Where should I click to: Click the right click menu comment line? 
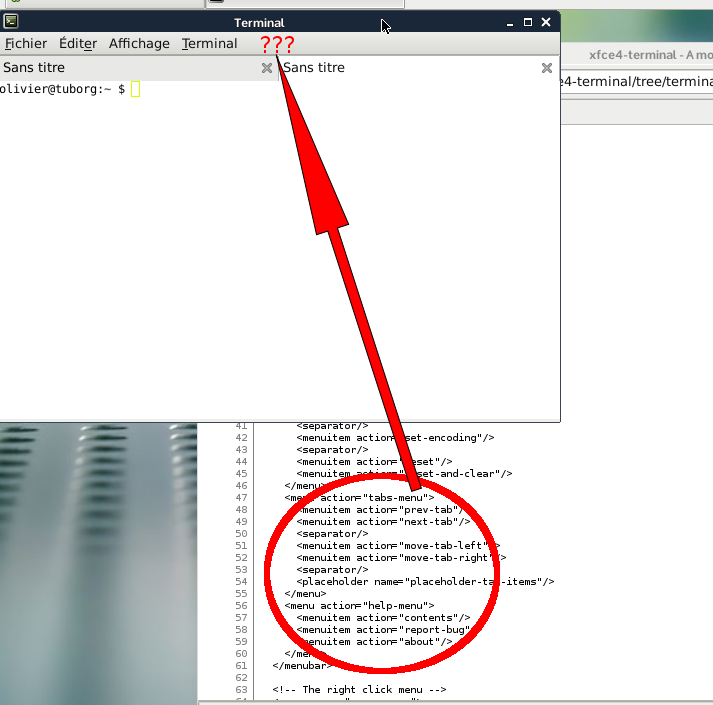pyautogui.click(x=358, y=690)
